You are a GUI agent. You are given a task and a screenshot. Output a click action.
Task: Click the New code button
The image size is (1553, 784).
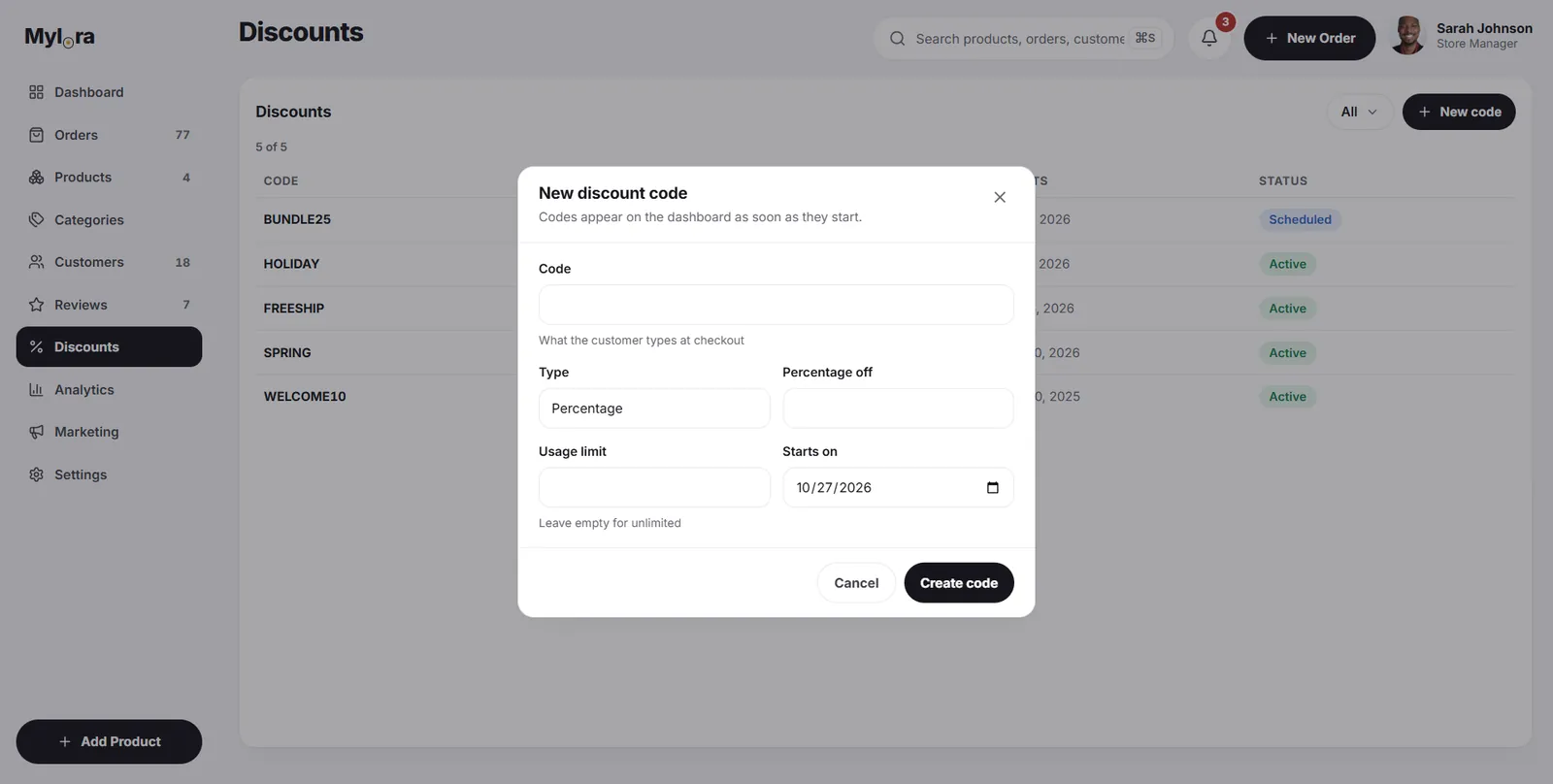1459,112
